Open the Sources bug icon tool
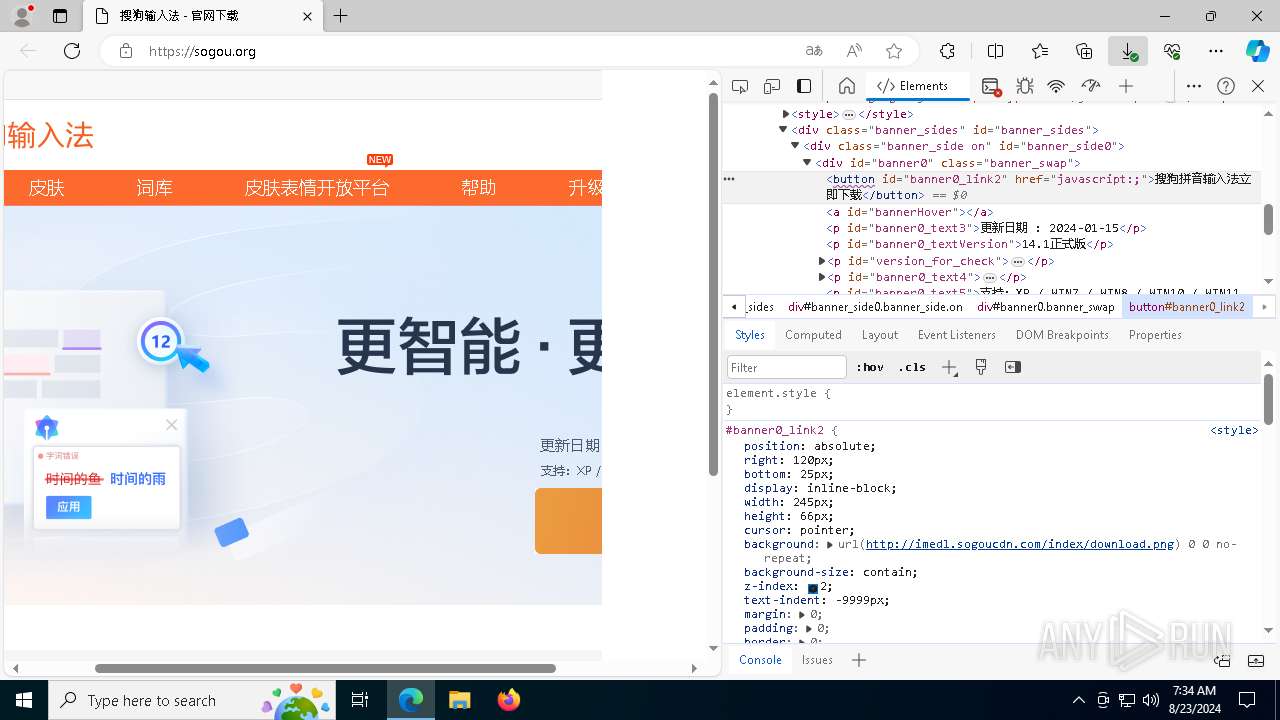This screenshot has width=1280, height=720. coord(1025,86)
